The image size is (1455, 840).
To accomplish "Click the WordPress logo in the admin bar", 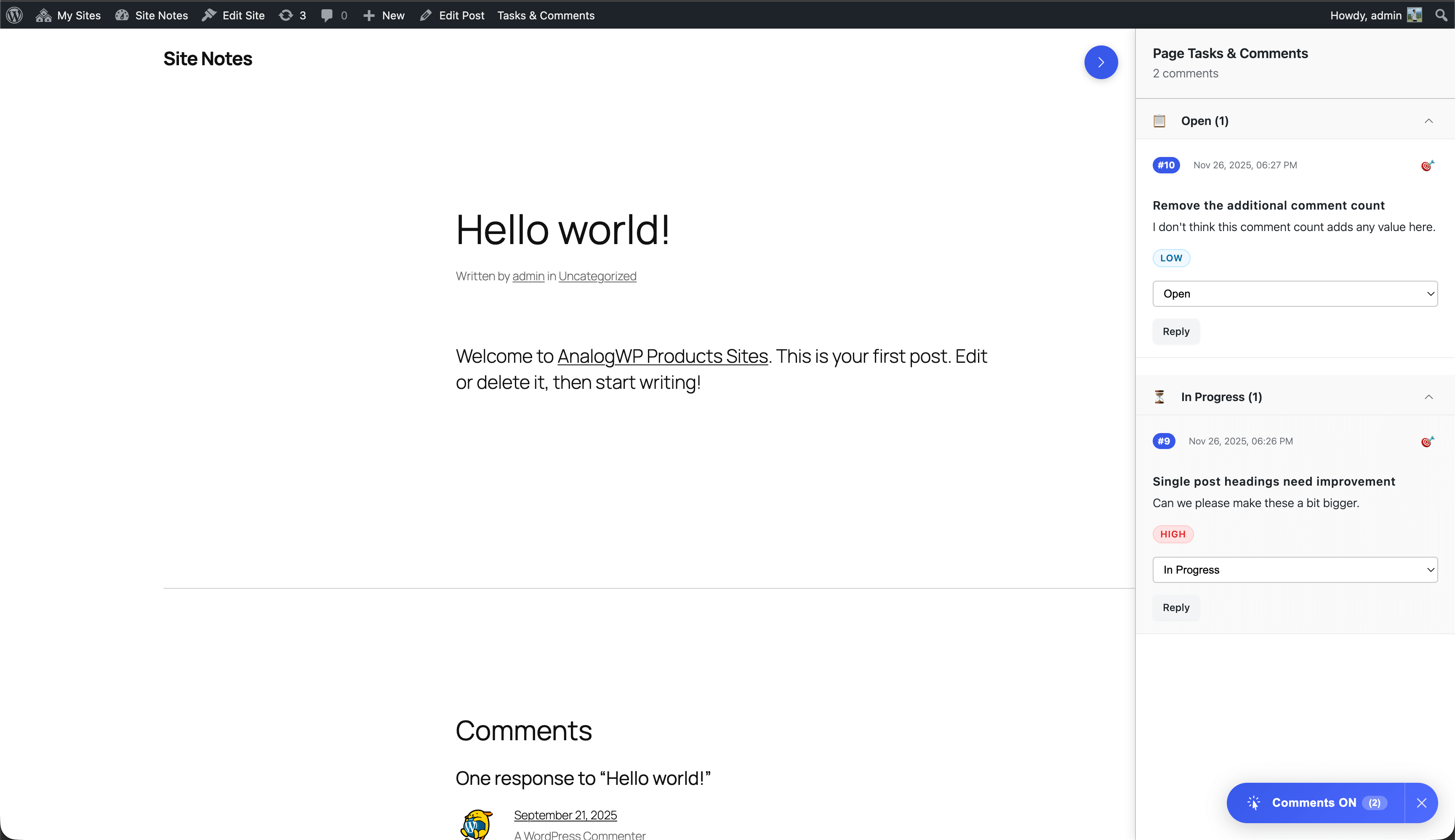I will pyautogui.click(x=14, y=15).
